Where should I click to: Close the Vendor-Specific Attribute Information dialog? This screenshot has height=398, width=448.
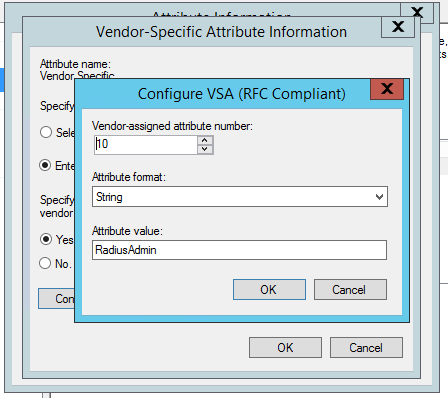(398, 27)
